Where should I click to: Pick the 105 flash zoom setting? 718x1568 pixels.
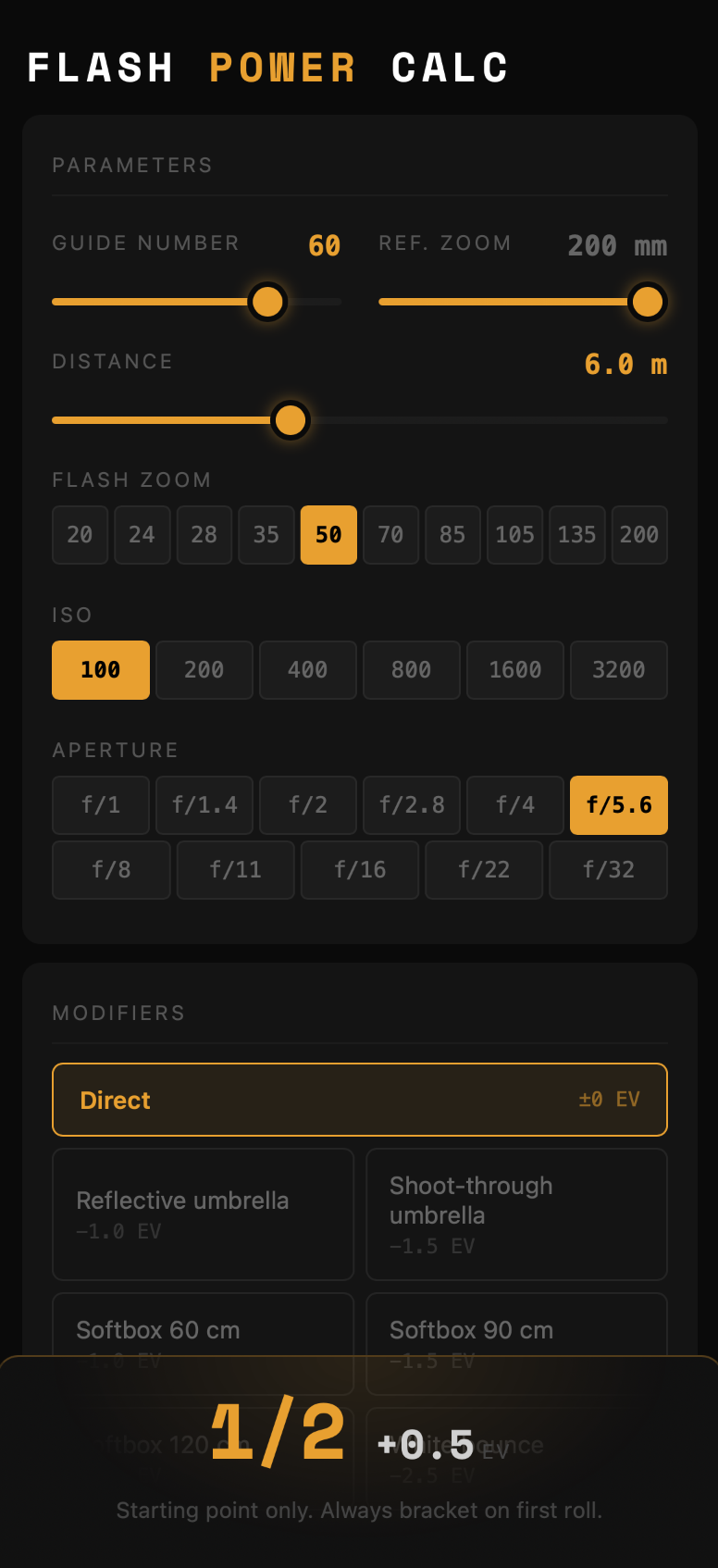514,535
